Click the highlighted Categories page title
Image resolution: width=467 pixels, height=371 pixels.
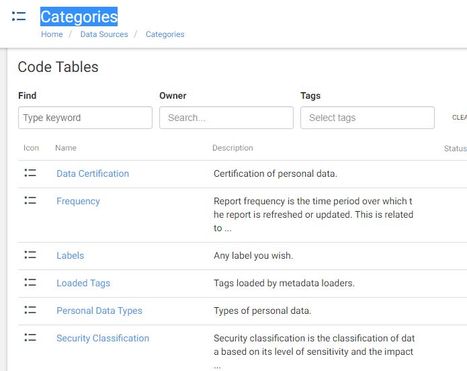point(79,17)
